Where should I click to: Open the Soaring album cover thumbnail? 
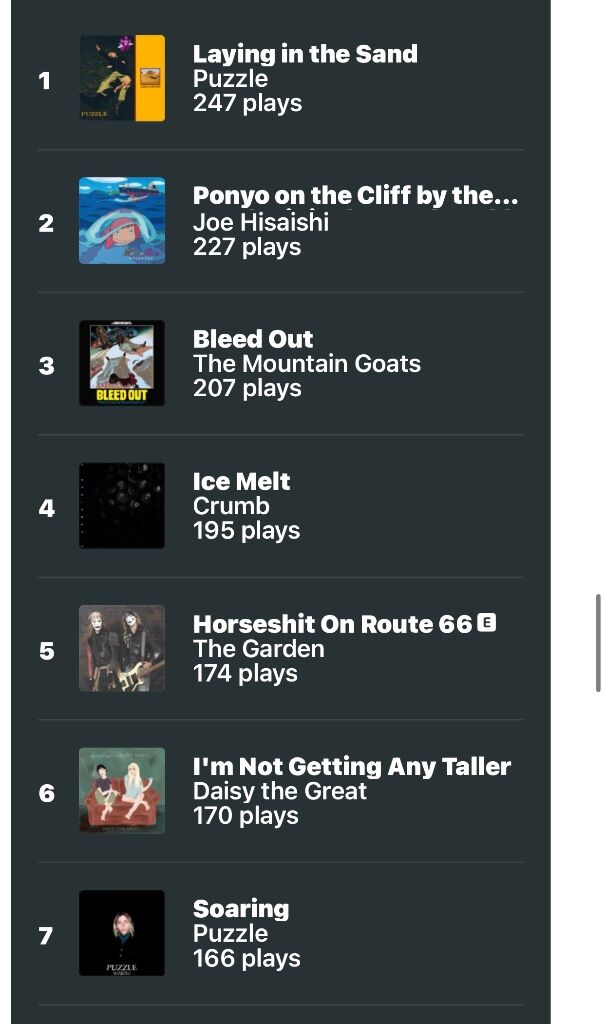(x=122, y=933)
